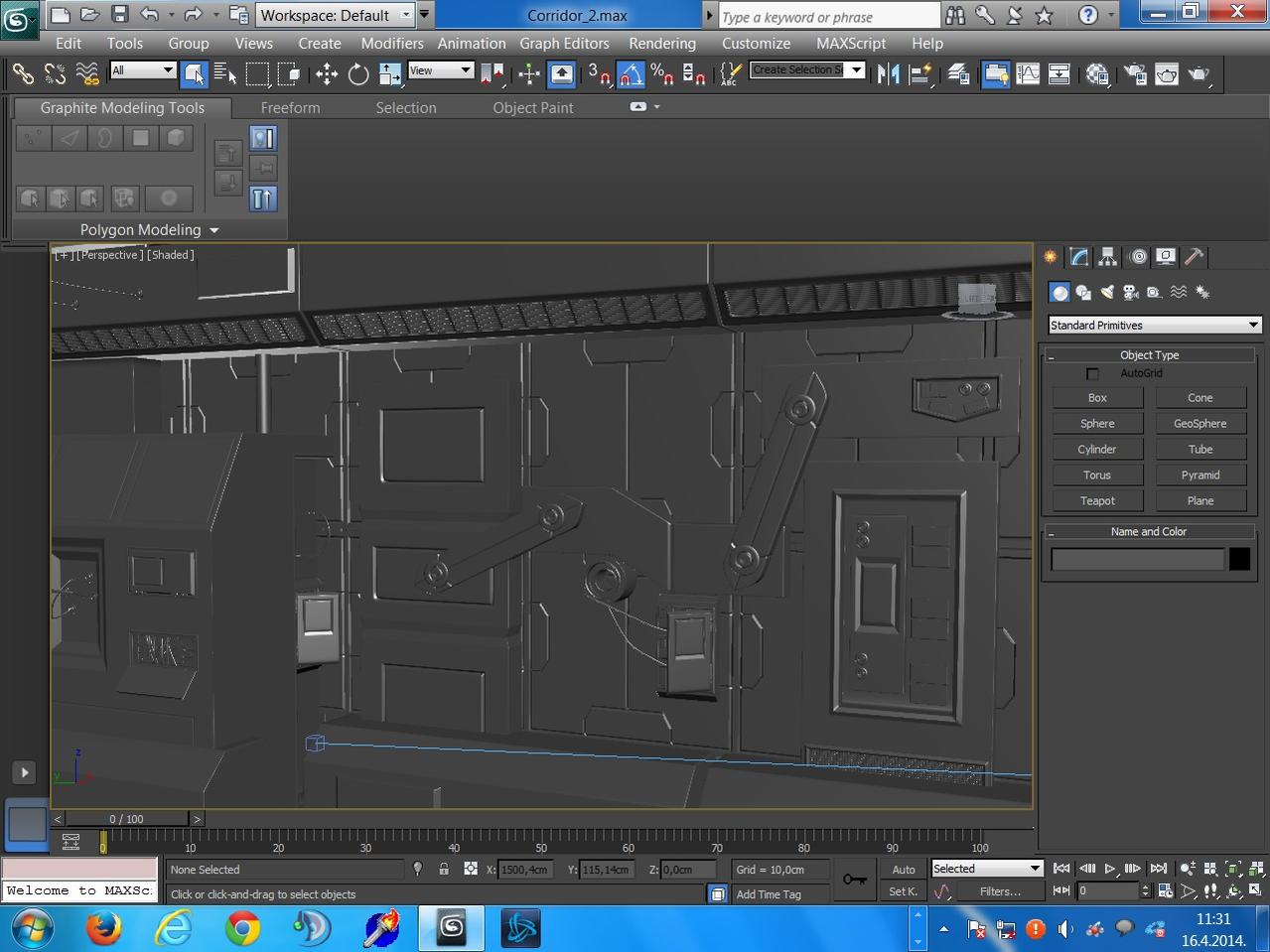Open the Mirror tool
Image resolution: width=1270 pixels, height=952 pixels.
(888, 74)
